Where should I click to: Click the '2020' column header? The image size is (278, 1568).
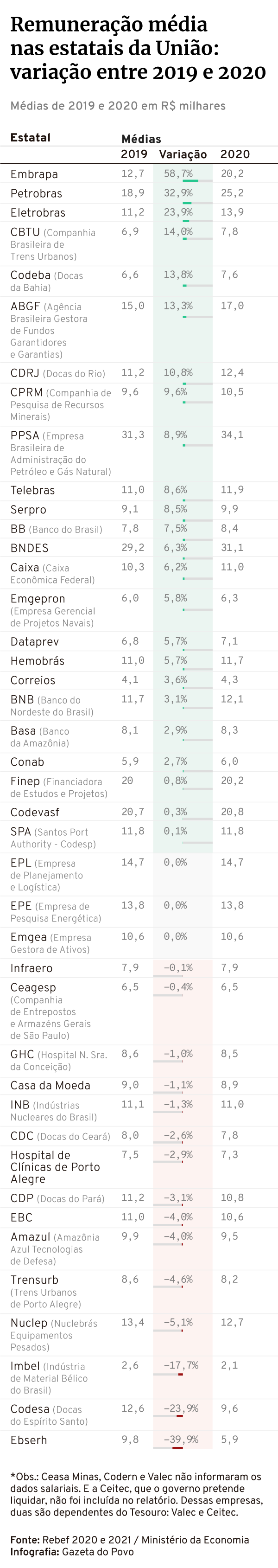(x=235, y=154)
